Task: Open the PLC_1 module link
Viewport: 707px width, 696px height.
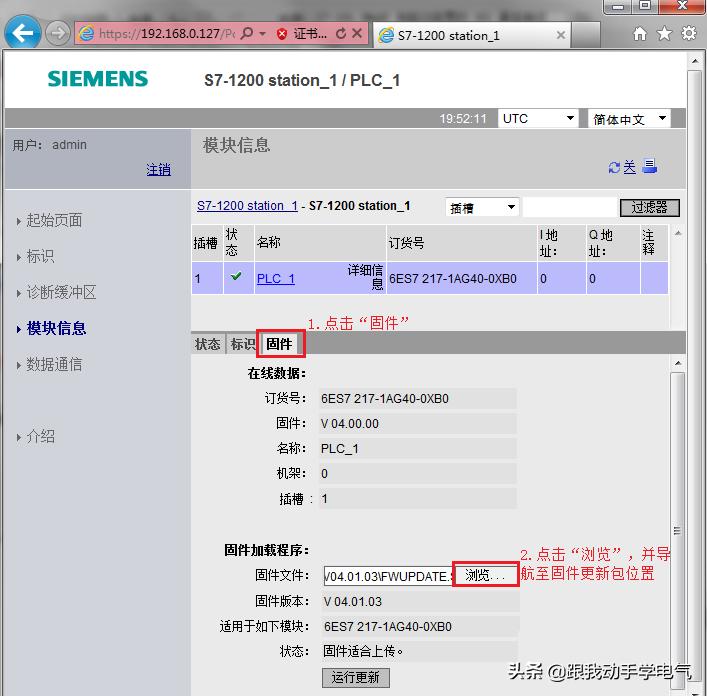Action: point(275,279)
